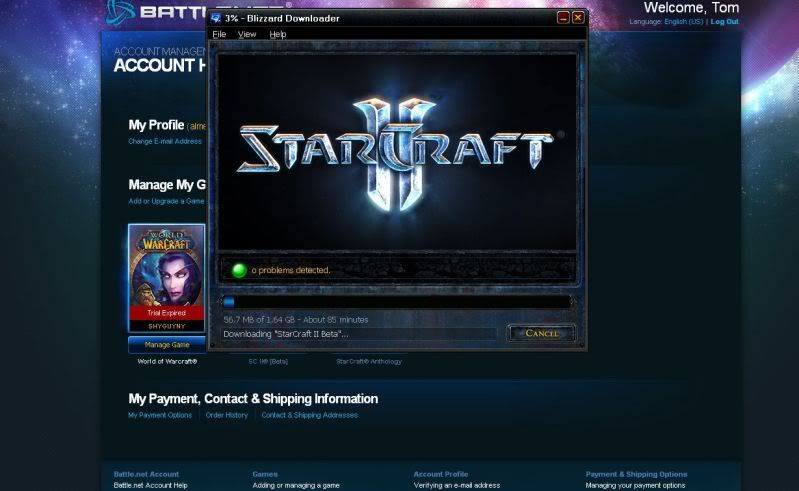Minimize the Blizzard Downloader window
The image size is (799, 491).
(563, 18)
